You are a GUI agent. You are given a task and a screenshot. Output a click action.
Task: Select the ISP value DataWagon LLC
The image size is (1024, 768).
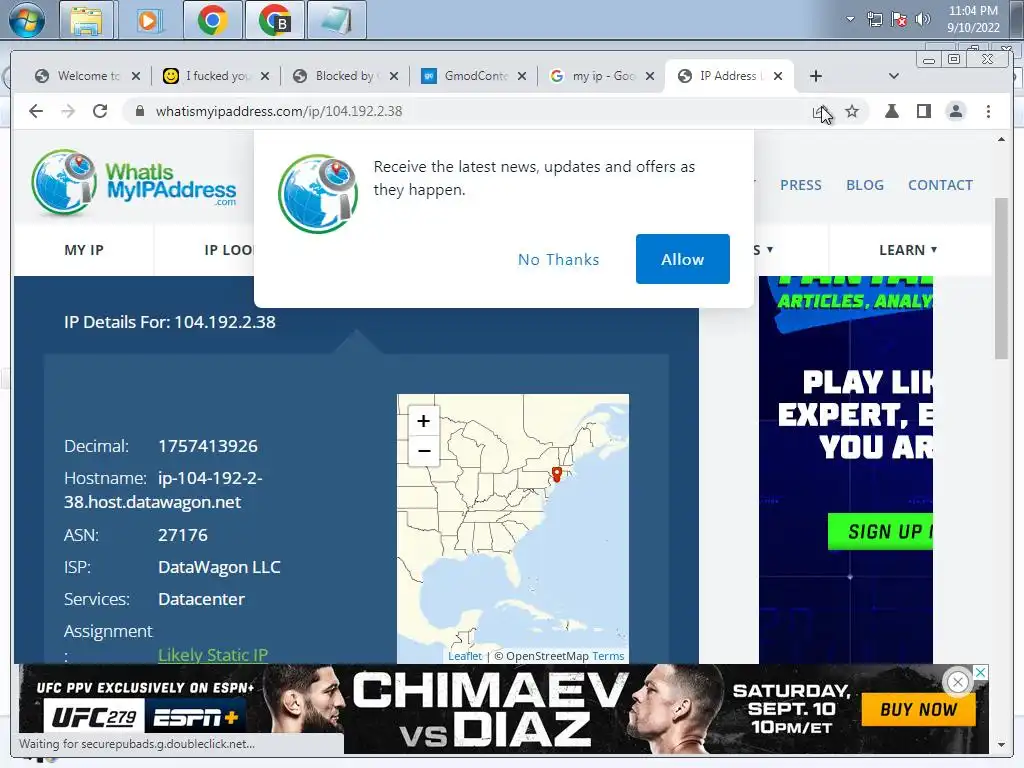pyautogui.click(x=219, y=567)
